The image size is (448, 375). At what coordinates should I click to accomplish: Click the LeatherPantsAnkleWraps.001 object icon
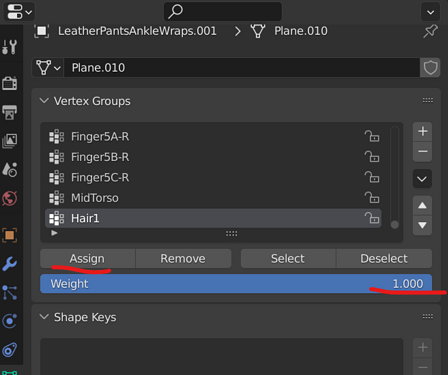[x=42, y=31]
